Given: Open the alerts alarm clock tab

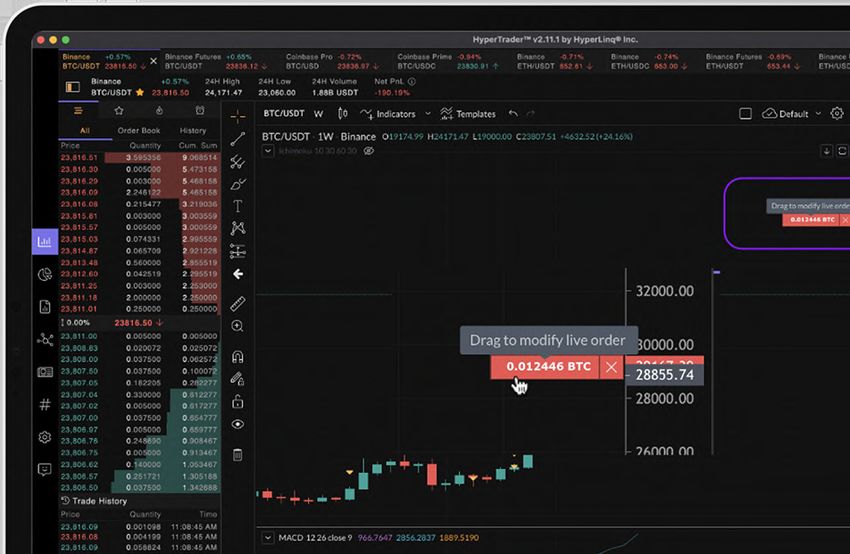Looking at the screenshot, I should coord(200,111).
